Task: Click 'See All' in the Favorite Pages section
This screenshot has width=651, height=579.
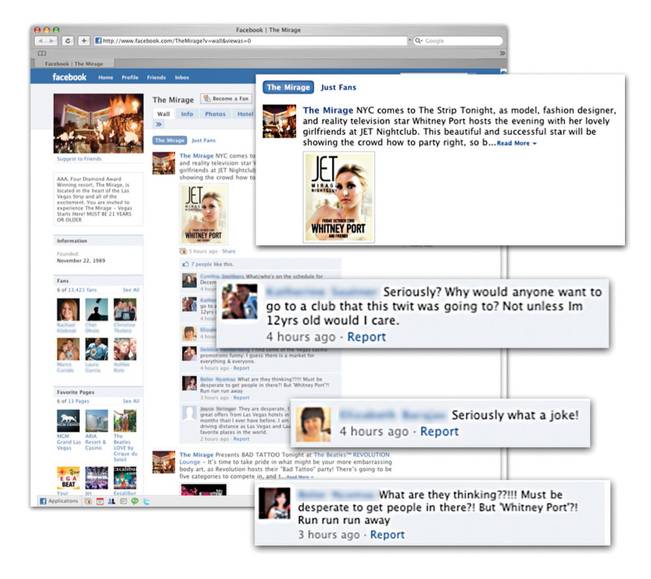Action: tap(131, 401)
